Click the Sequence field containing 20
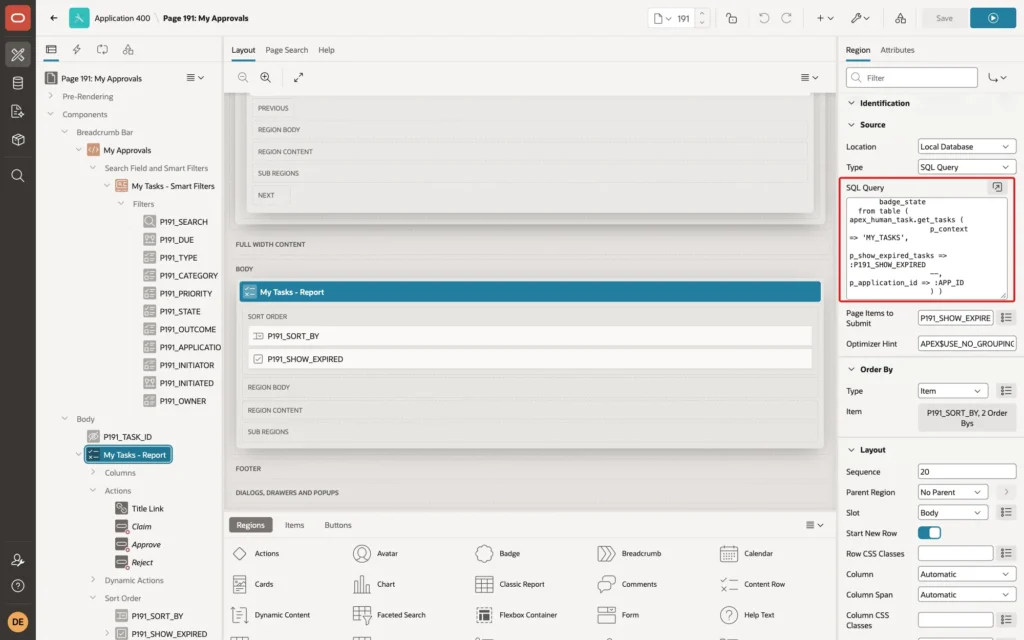Image resolution: width=1024 pixels, height=640 pixels. tap(967, 472)
